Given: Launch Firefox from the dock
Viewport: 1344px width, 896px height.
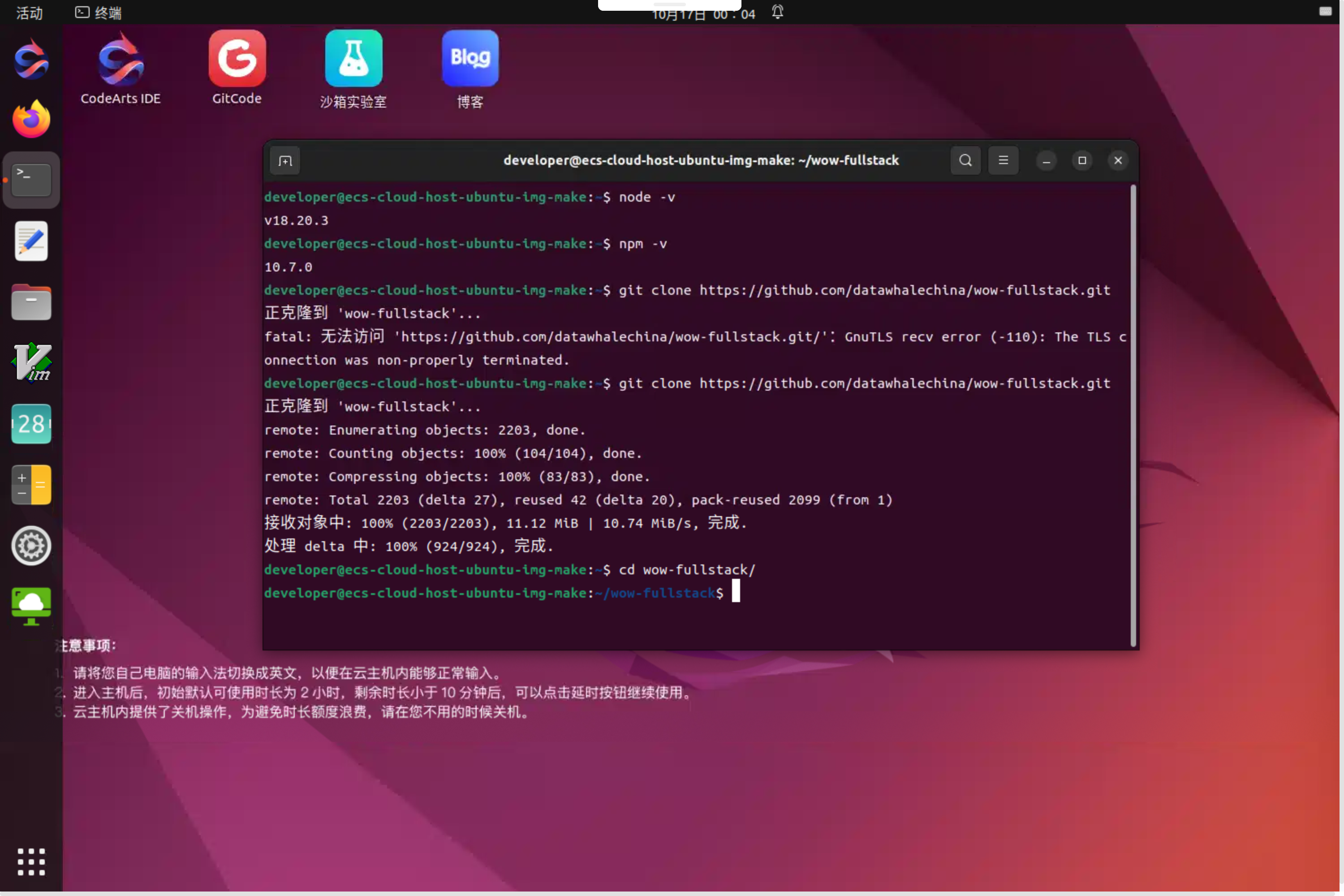Looking at the screenshot, I should tap(31, 120).
